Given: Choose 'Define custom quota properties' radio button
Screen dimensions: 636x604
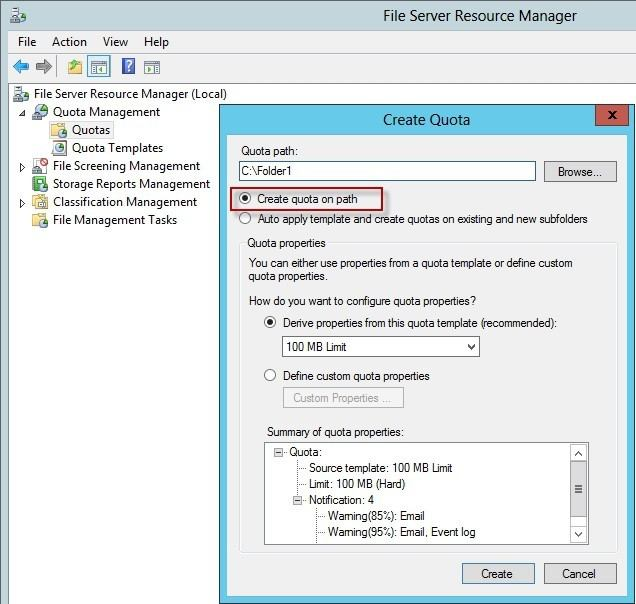Looking at the screenshot, I should (270, 376).
